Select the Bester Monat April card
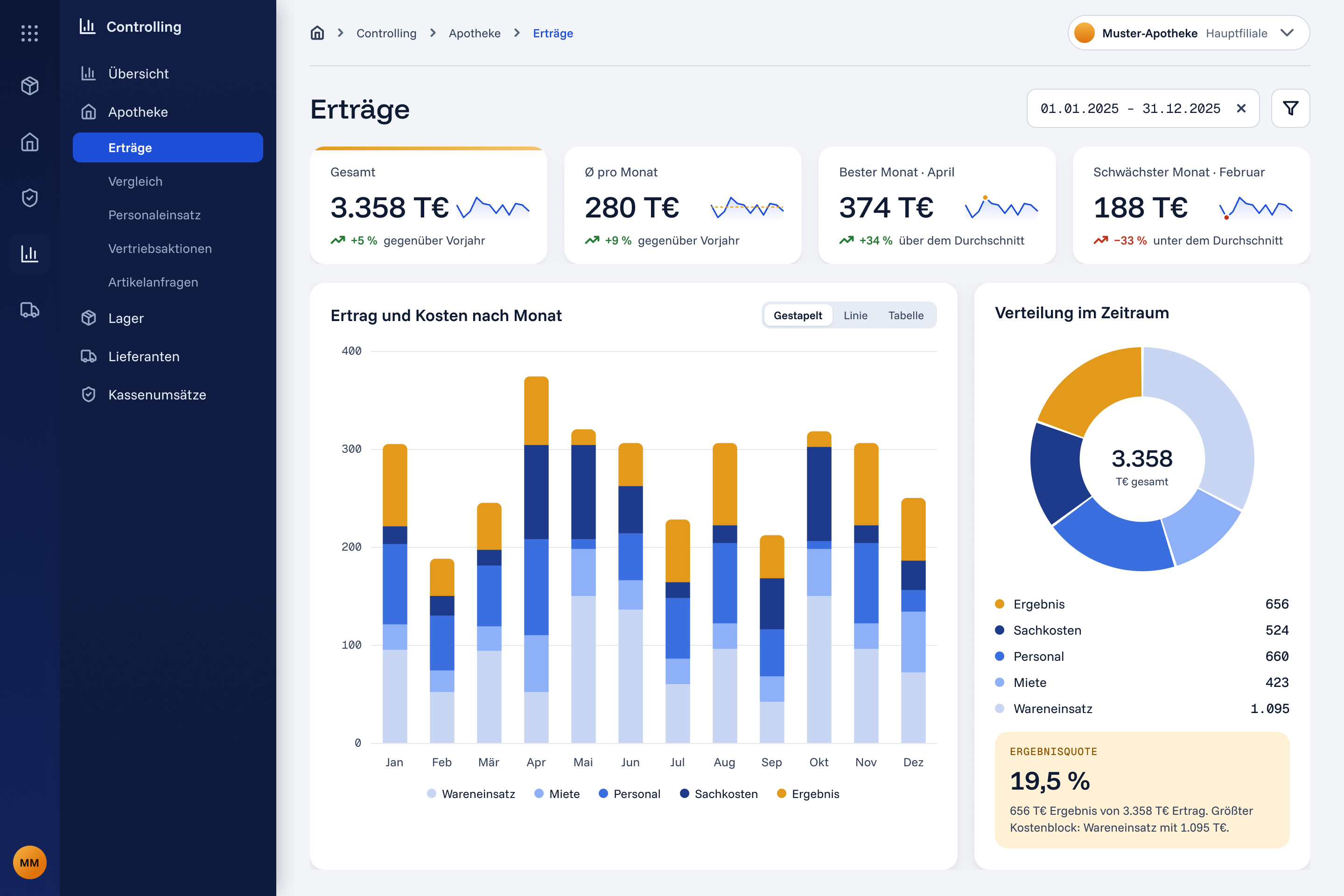Image resolution: width=1344 pixels, height=896 pixels. pyautogui.click(x=937, y=205)
